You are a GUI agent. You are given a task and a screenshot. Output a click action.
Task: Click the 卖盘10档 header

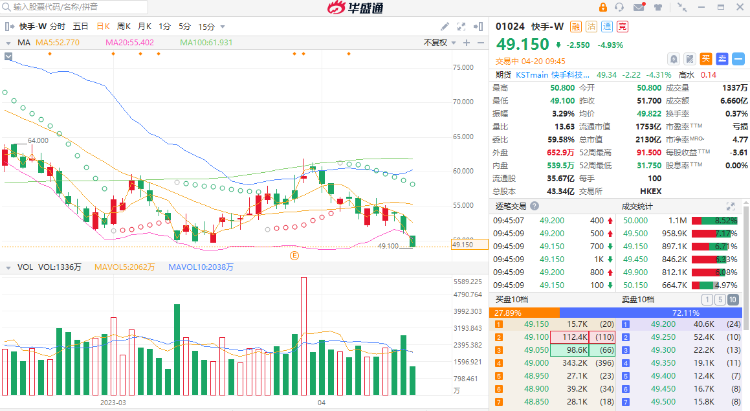[638, 300]
